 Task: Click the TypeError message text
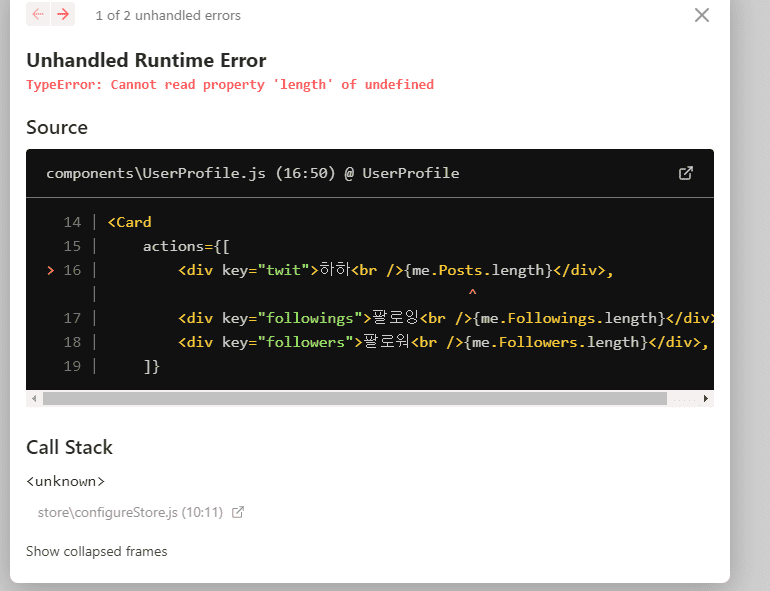click(x=230, y=85)
